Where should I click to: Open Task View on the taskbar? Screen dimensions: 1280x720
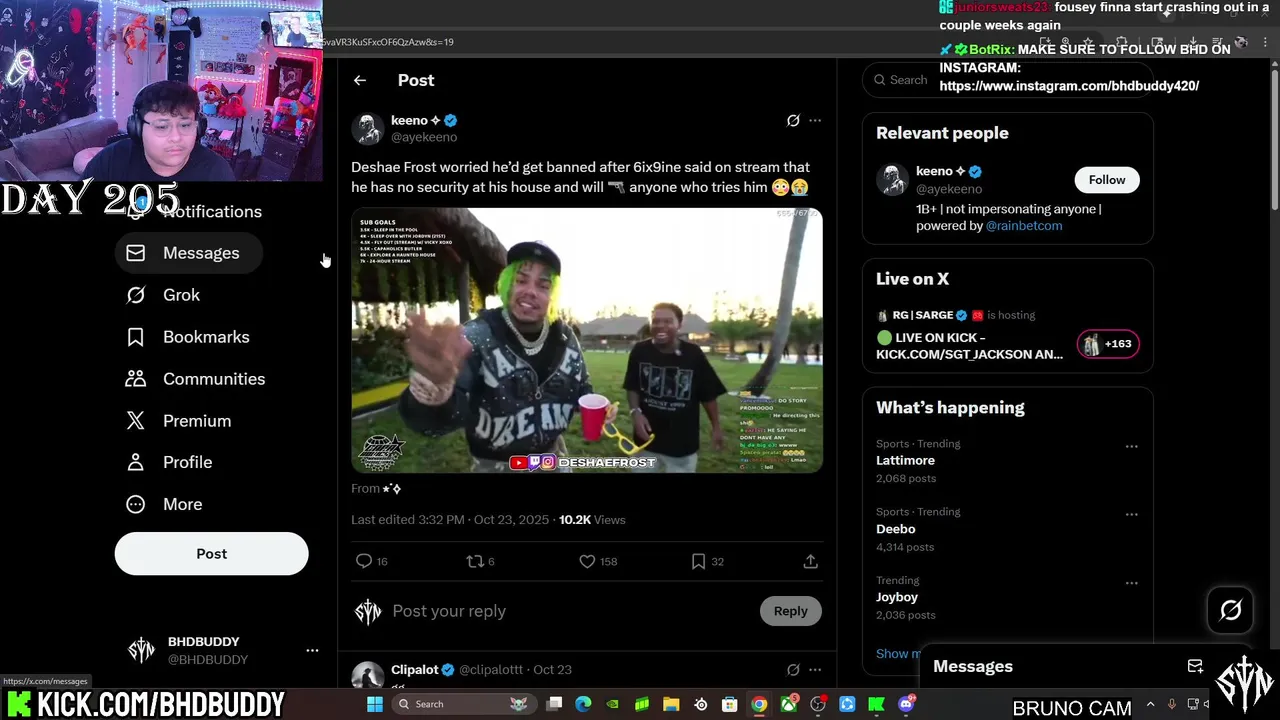coord(554,704)
